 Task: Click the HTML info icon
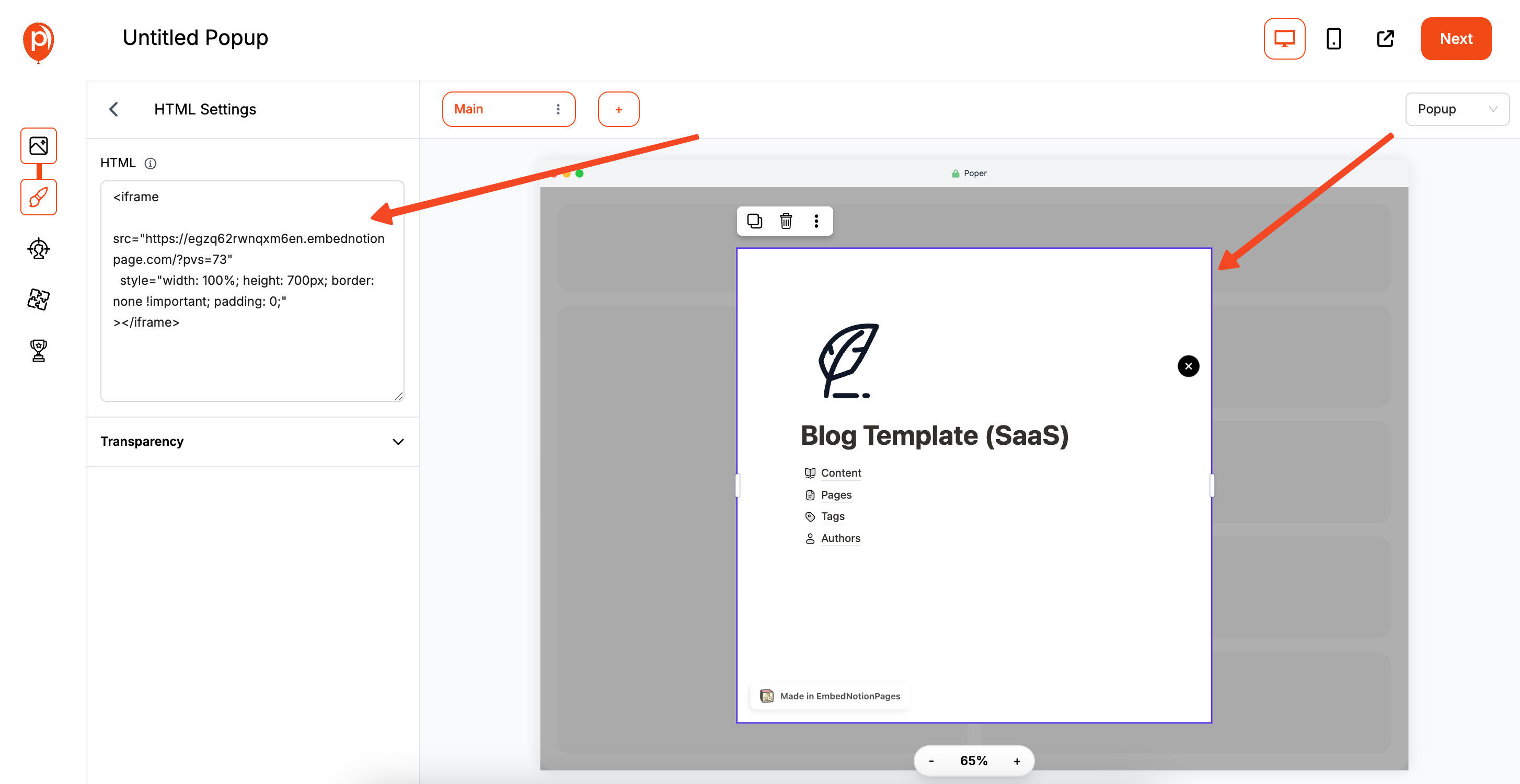click(151, 164)
